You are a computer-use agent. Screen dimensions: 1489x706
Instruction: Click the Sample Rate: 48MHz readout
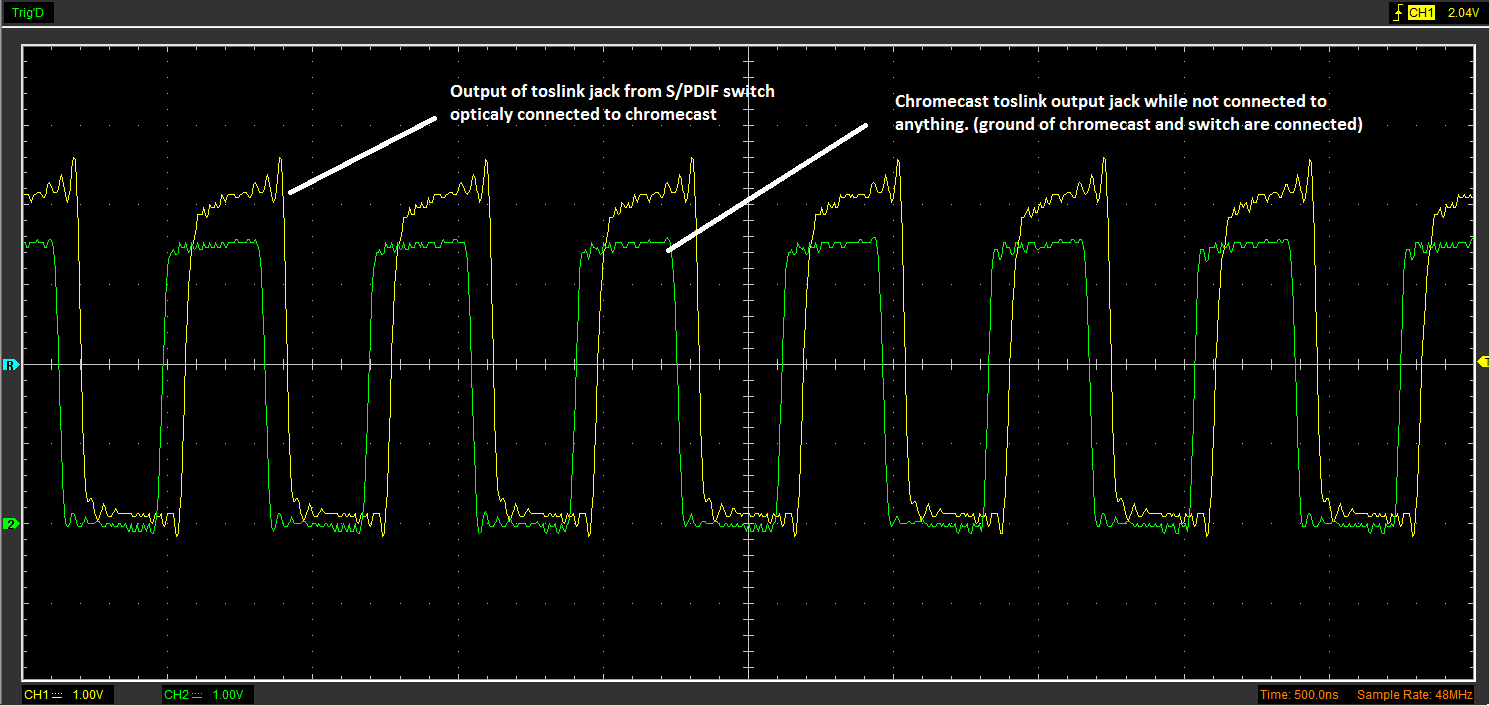pos(1414,694)
